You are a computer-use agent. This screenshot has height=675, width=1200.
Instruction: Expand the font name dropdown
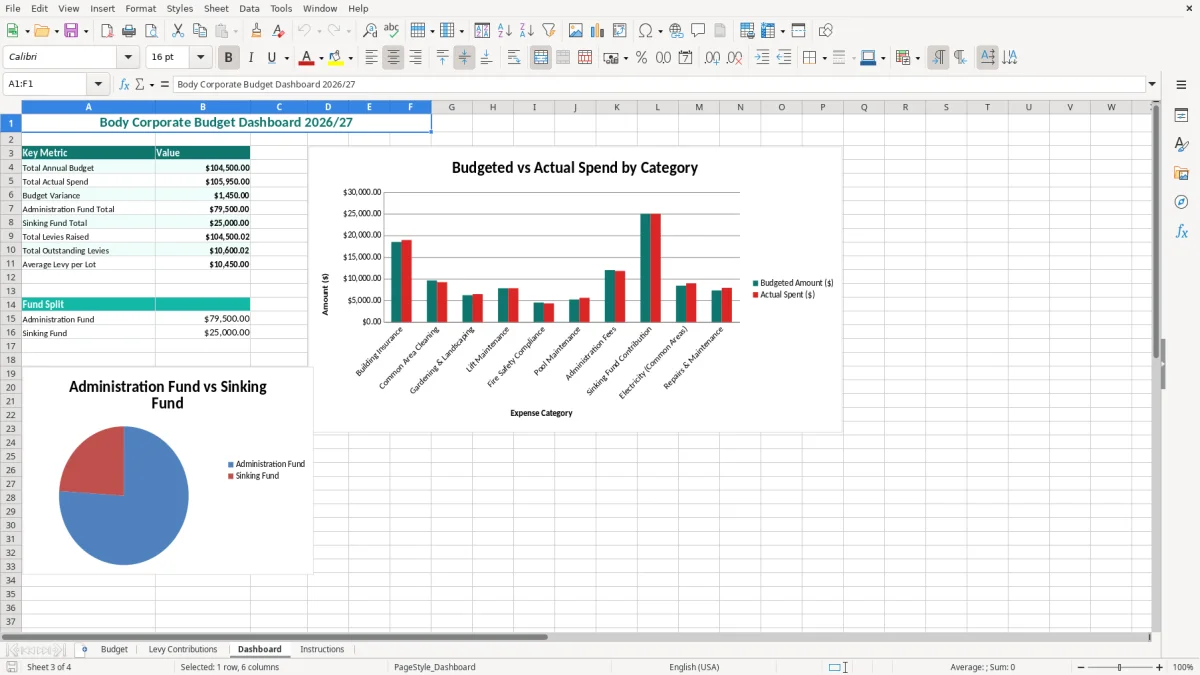coord(128,58)
